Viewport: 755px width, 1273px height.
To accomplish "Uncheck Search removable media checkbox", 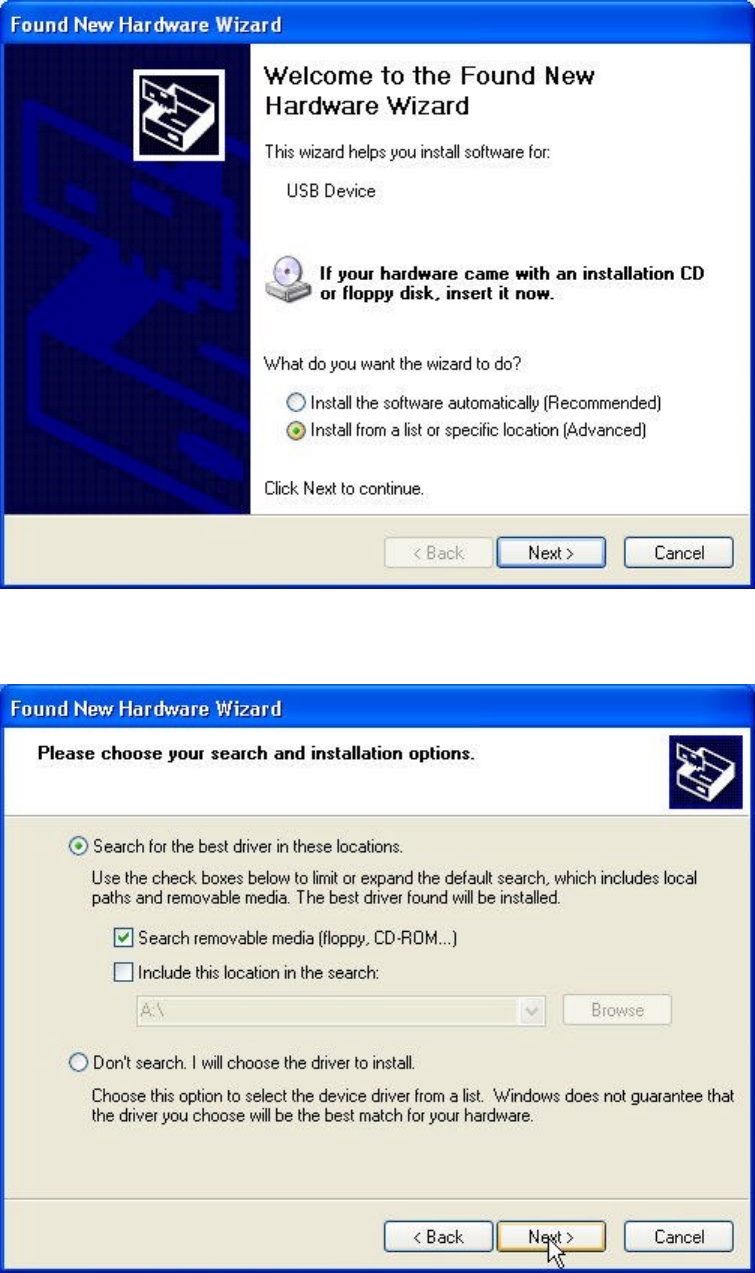I will (x=123, y=939).
